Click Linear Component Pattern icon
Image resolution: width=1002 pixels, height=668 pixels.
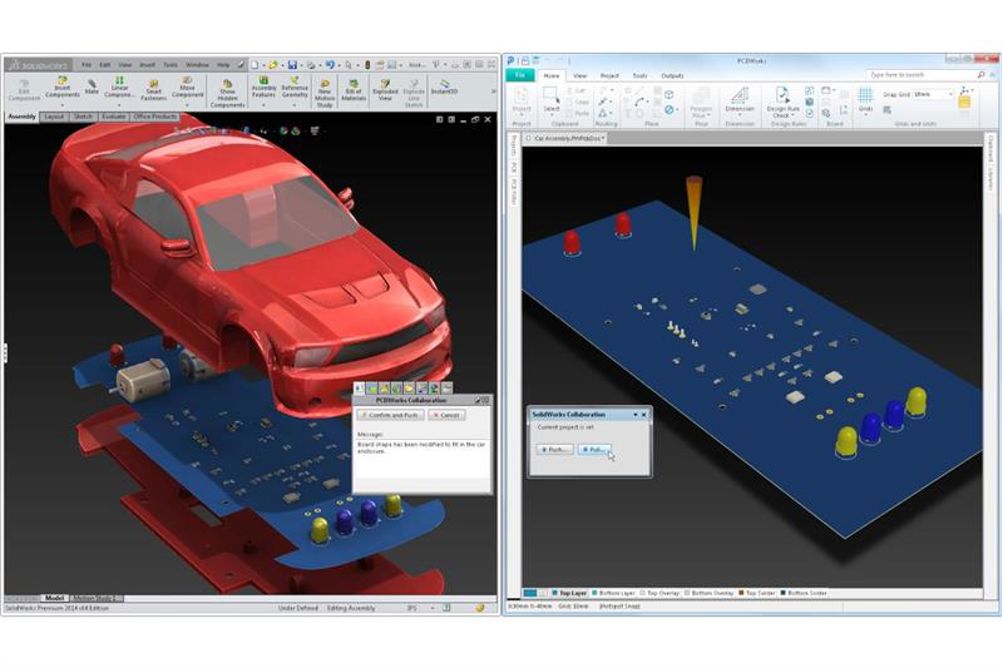coord(119,86)
